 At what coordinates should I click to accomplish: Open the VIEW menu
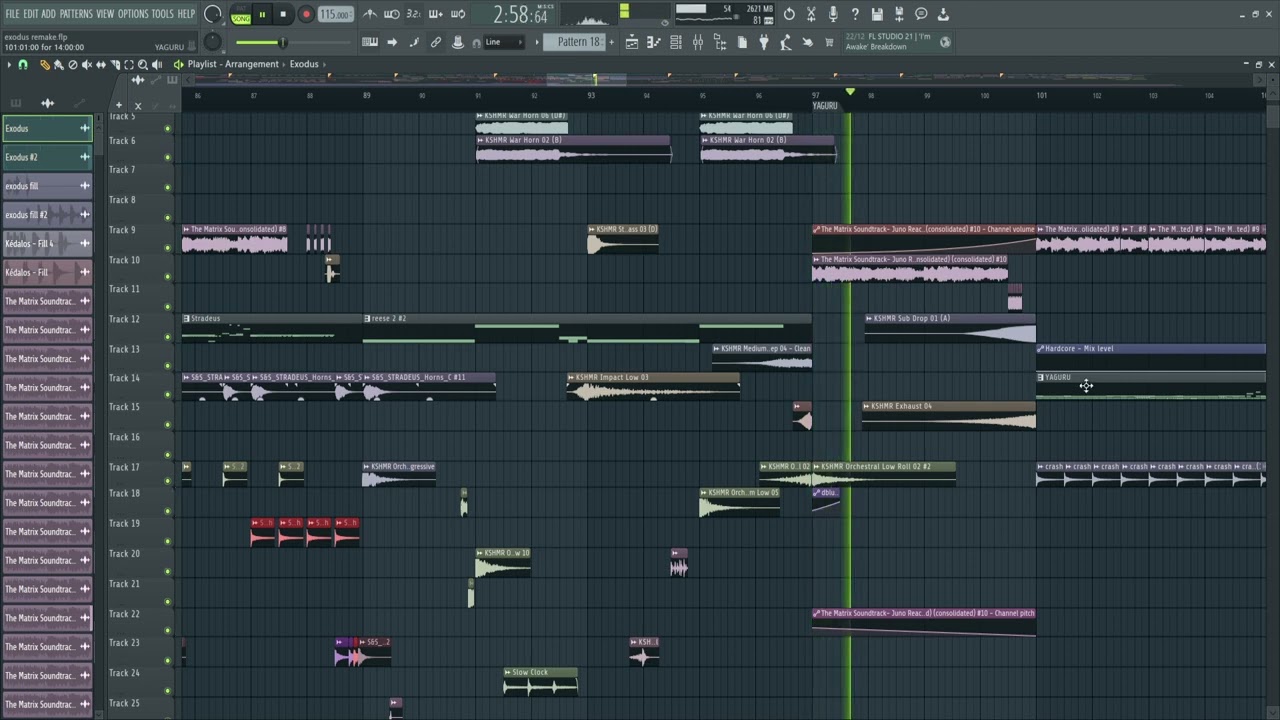tap(105, 14)
